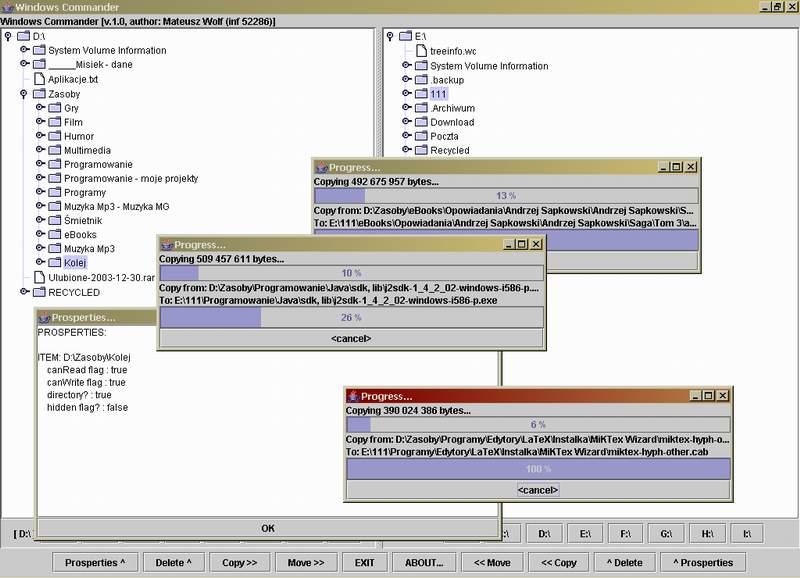800x578 pixels.
Task: Click the 10 % progress bar
Action: (351, 273)
